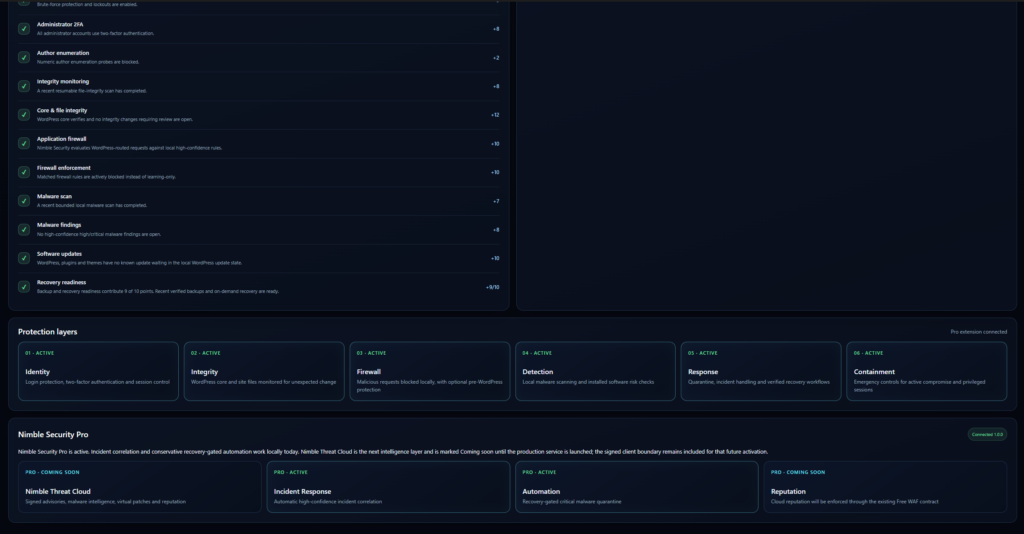1024x534 pixels.
Task: Click the +7 score for Malware scan
Action: [496, 201]
